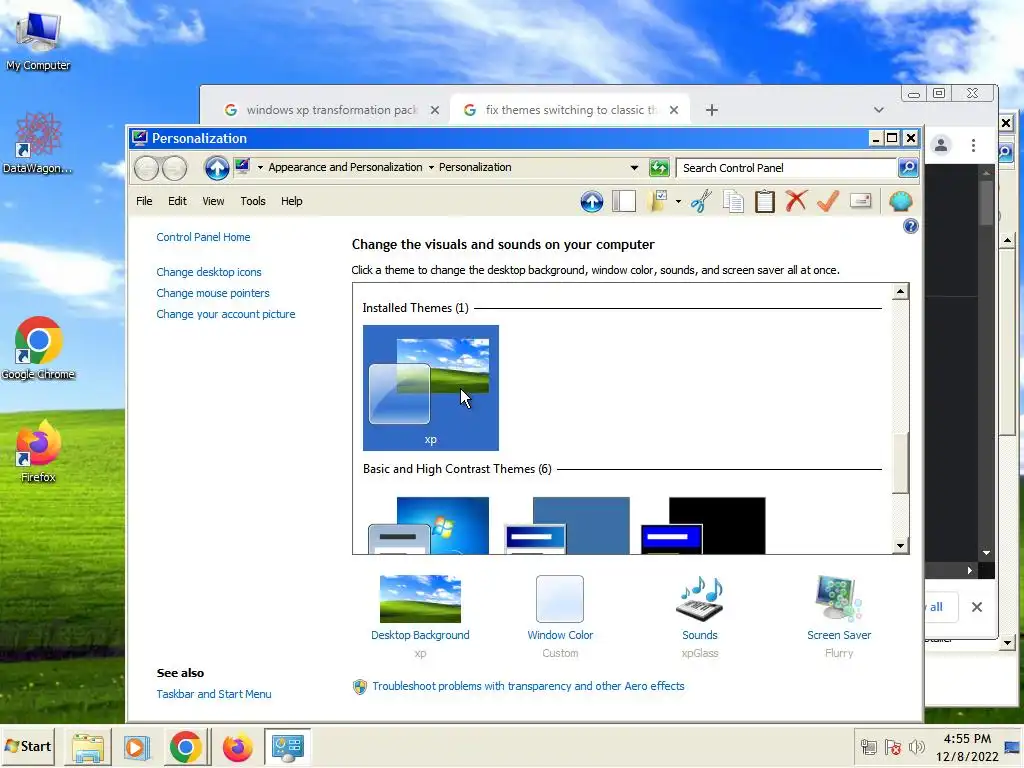
Task: Open Screen Saver settings icon
Action: tap(839, 599)
